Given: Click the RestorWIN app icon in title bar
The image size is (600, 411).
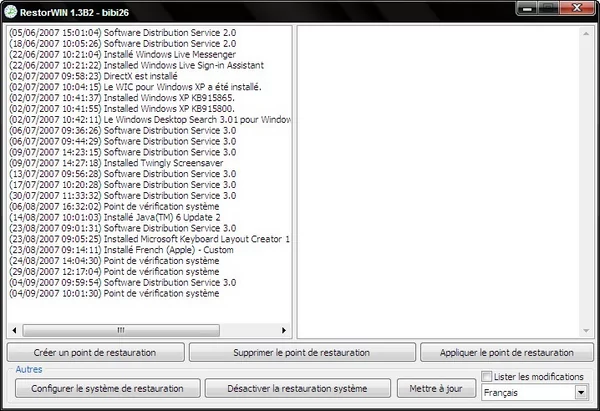Looking at the screenshot, I should click(x=10, y=12).
